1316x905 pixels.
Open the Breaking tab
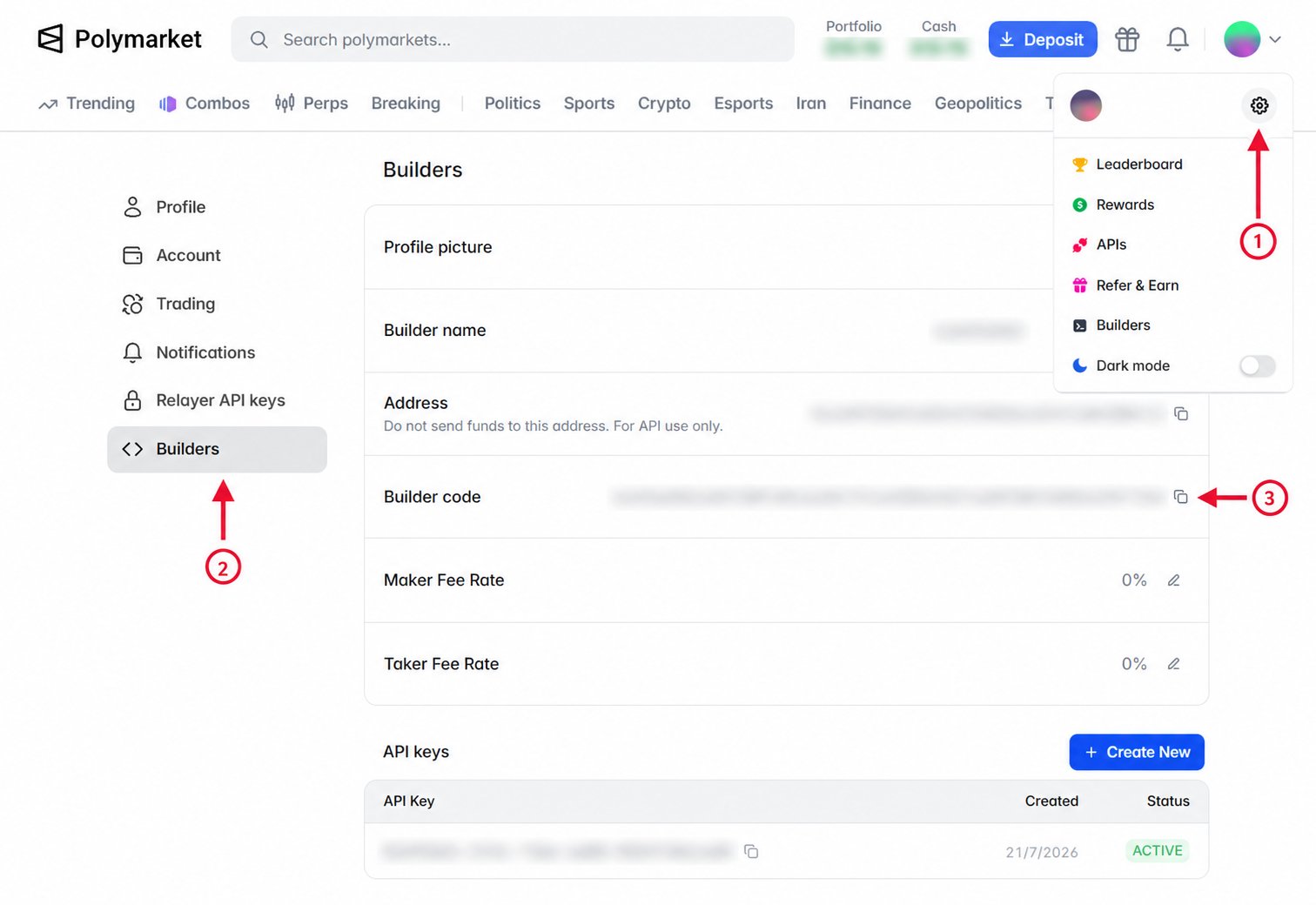click(406, 104)
